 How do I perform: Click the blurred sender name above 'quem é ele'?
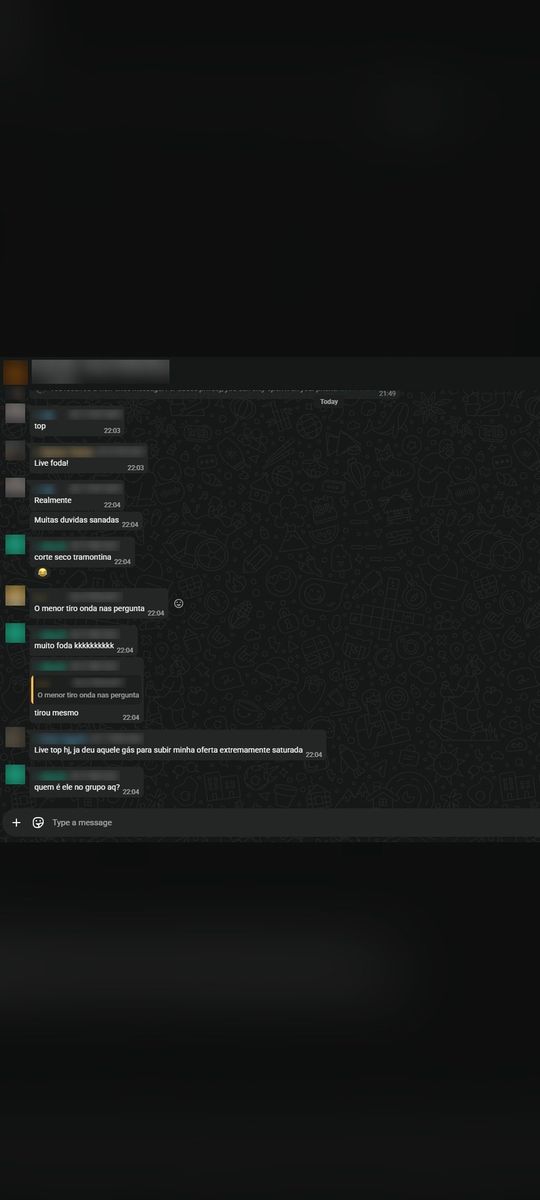click(77, 775)
